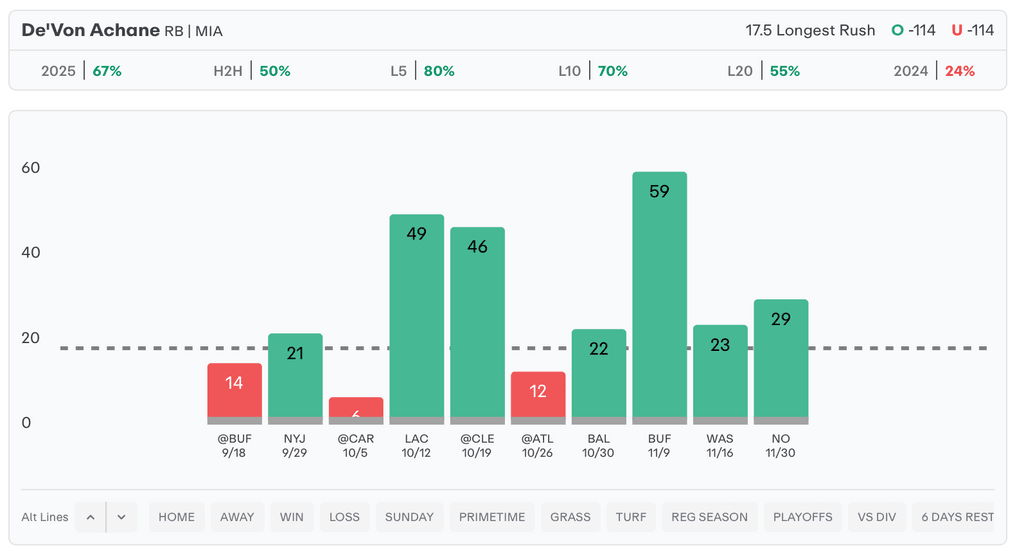Screen dimensions: 1024x559
Task: Select the 2025 67% season stat
Action: coord(81,71)
